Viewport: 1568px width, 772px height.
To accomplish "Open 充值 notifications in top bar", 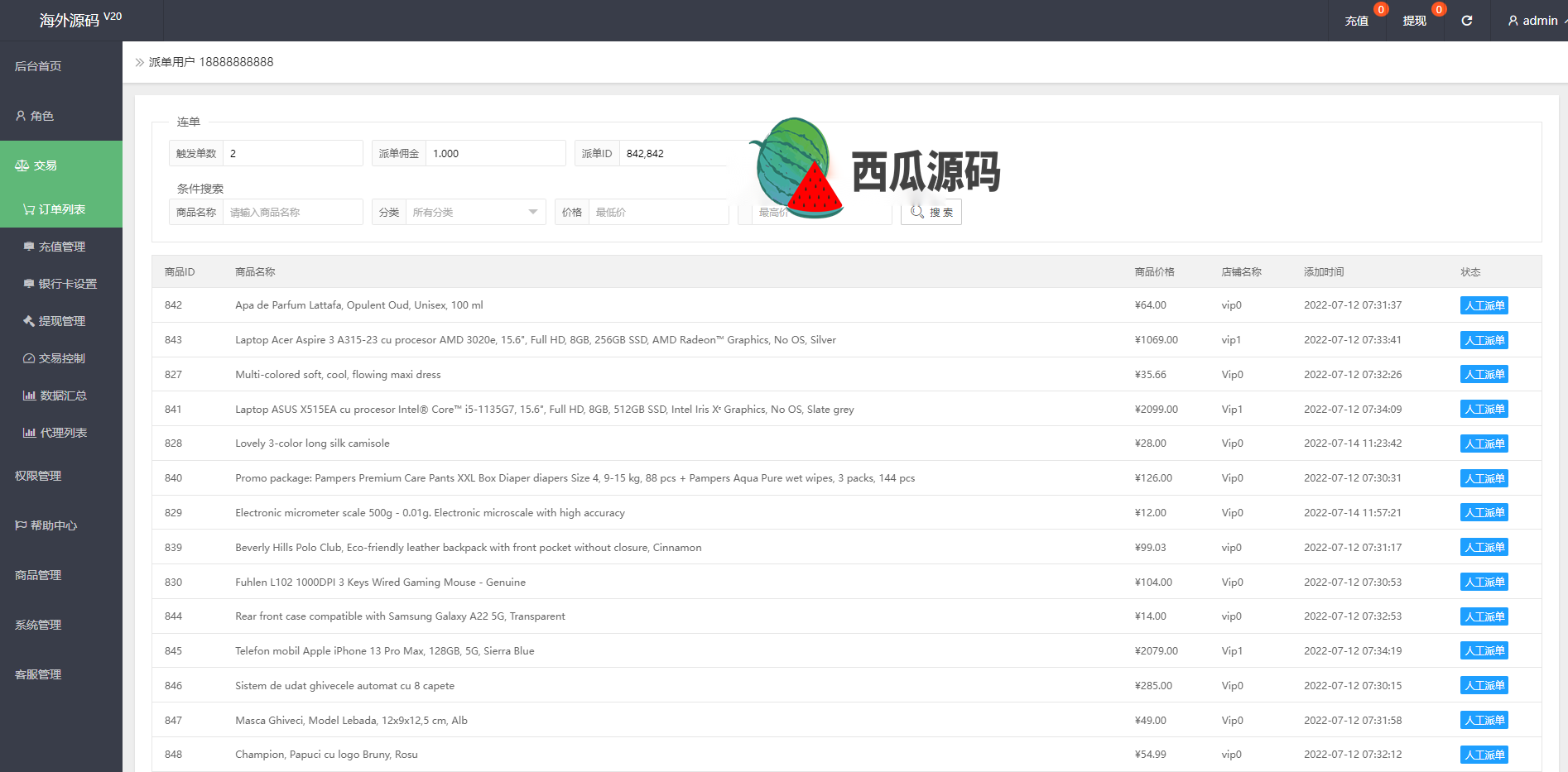I will (x=1356, y=21).
